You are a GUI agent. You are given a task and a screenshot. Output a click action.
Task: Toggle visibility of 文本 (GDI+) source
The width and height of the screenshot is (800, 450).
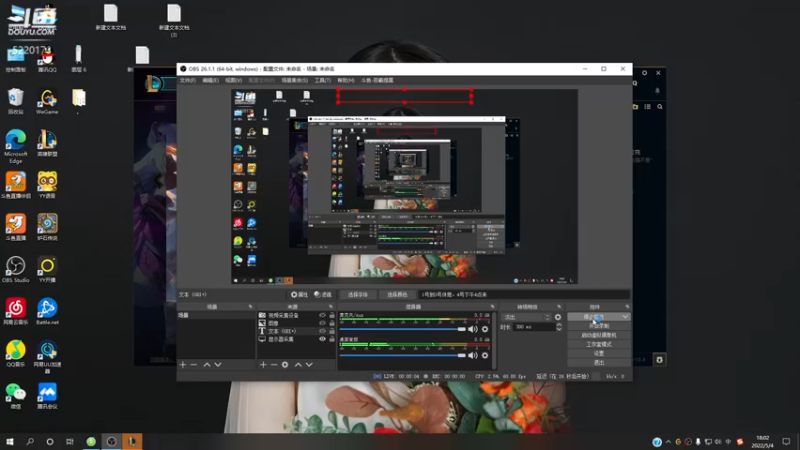tap(322, 331)
